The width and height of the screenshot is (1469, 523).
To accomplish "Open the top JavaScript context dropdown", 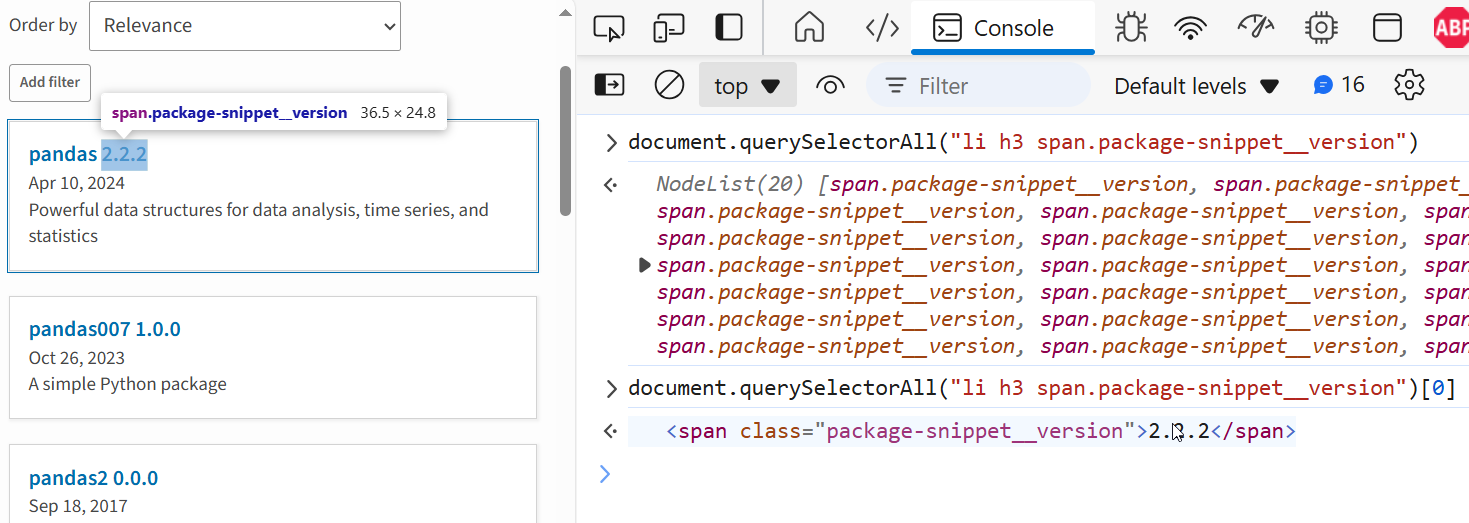I will pos(747,86).
